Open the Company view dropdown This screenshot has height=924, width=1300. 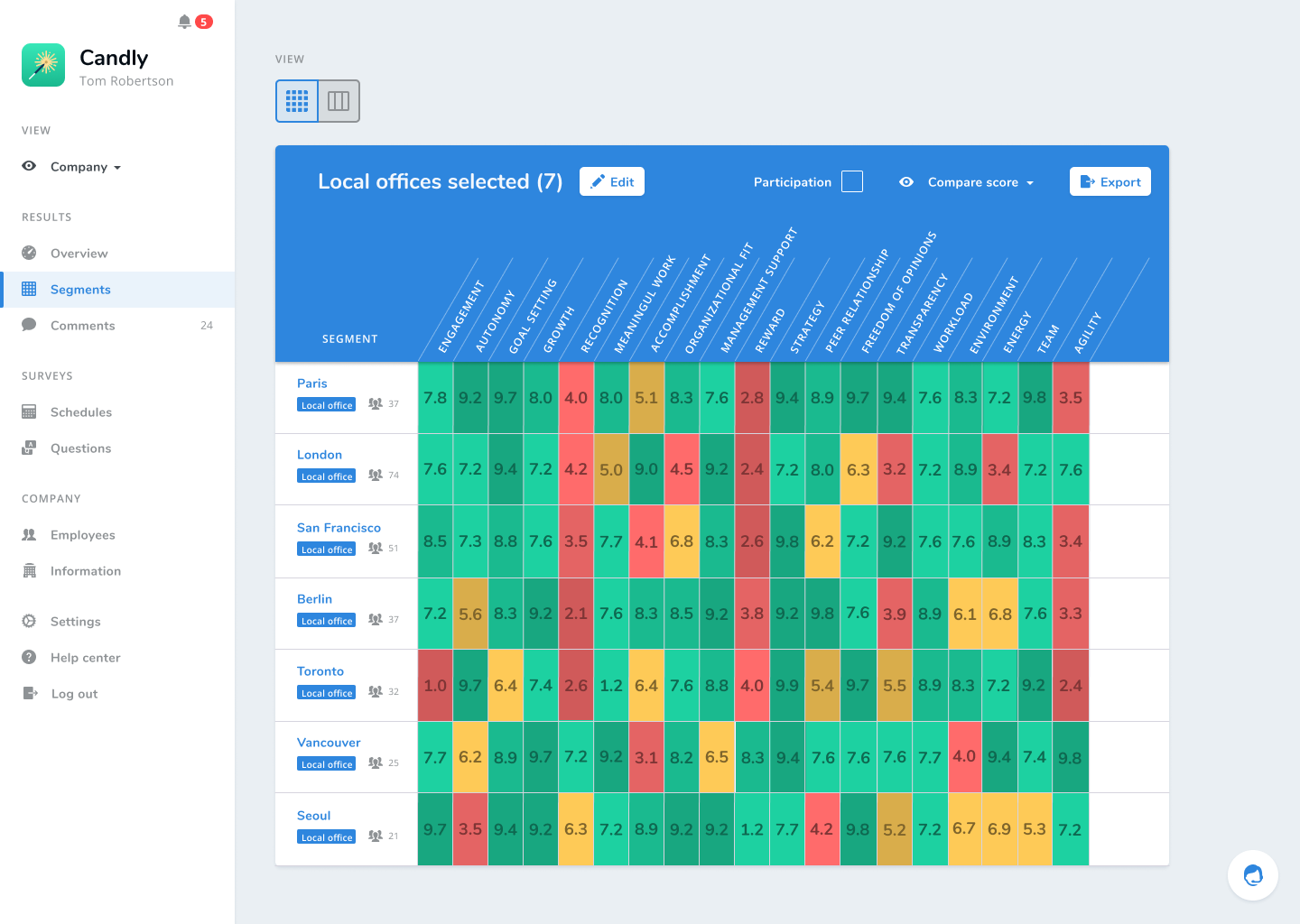(x=85, y=167)
